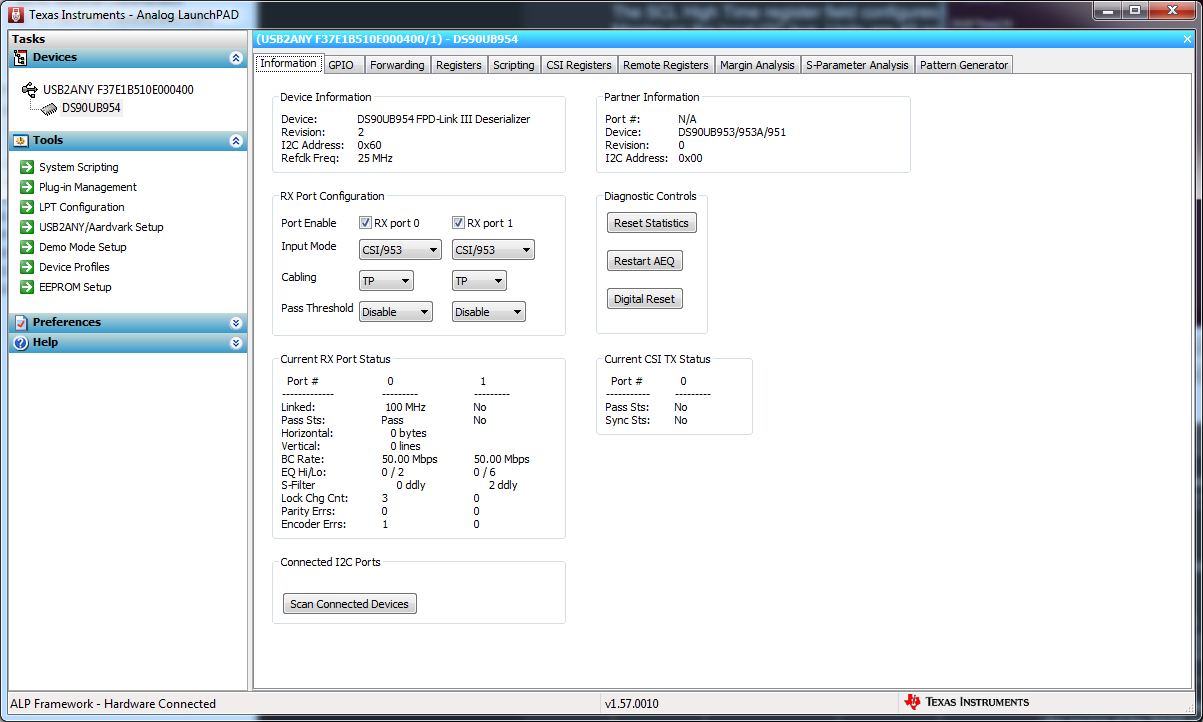The width and height of the screenshot is (1203, 722).
Task: Toggle the RX port 0 checkbox
Action: (x=366, y=223)
